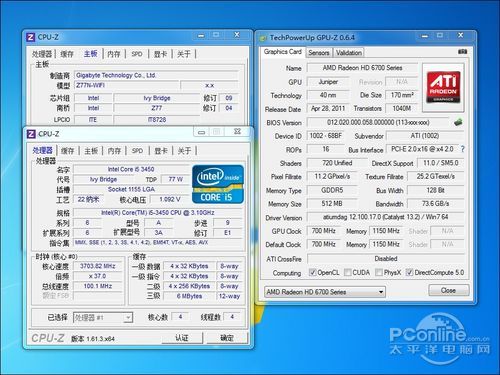The width and height of the screenshot is (500, 375).
Task: Switch to the Sensors tab in GPU-Z
Action: 319,53
